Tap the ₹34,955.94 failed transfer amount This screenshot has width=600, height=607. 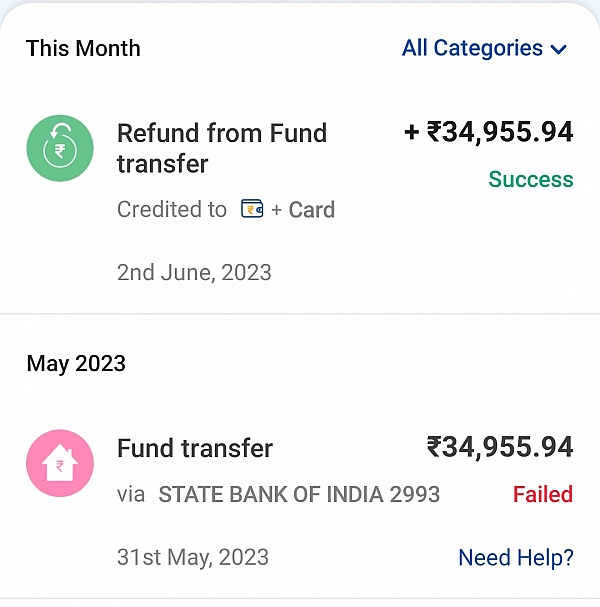click(x=500, y=448)
